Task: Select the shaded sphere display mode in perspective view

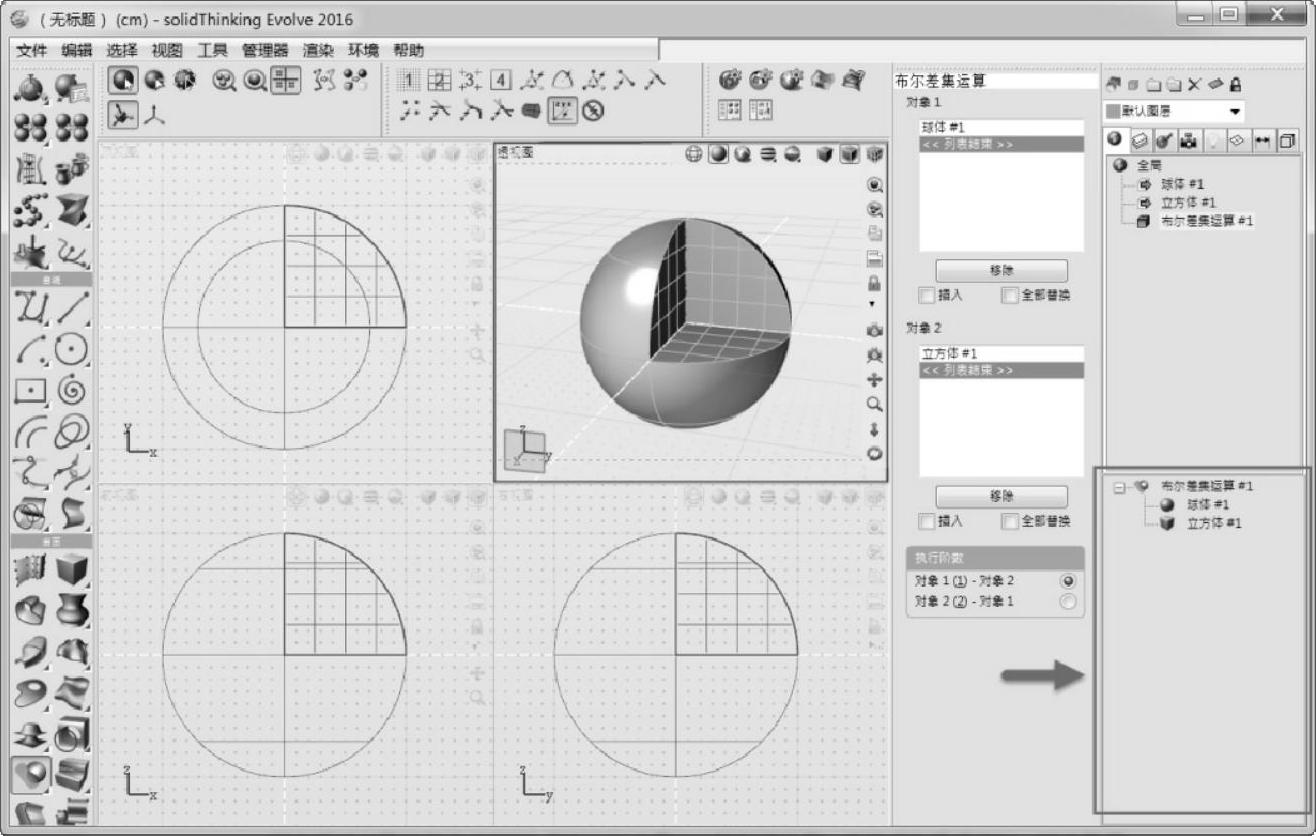Action: [x=718, y=154]
